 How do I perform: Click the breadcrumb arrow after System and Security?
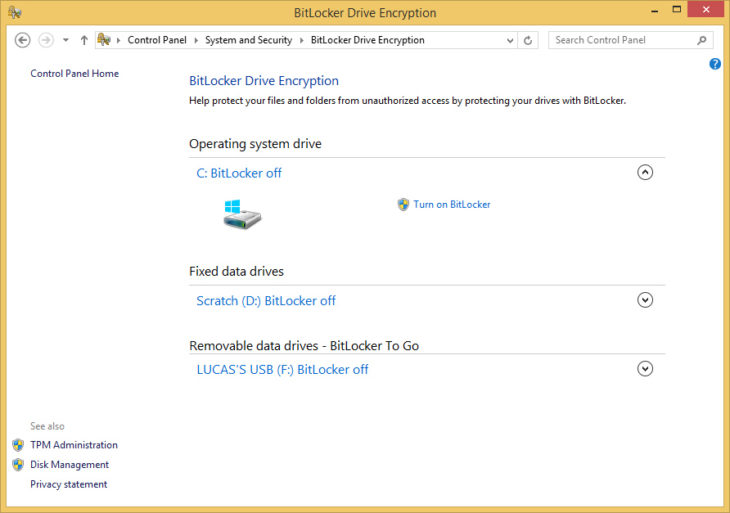click(x=302, y=40)
